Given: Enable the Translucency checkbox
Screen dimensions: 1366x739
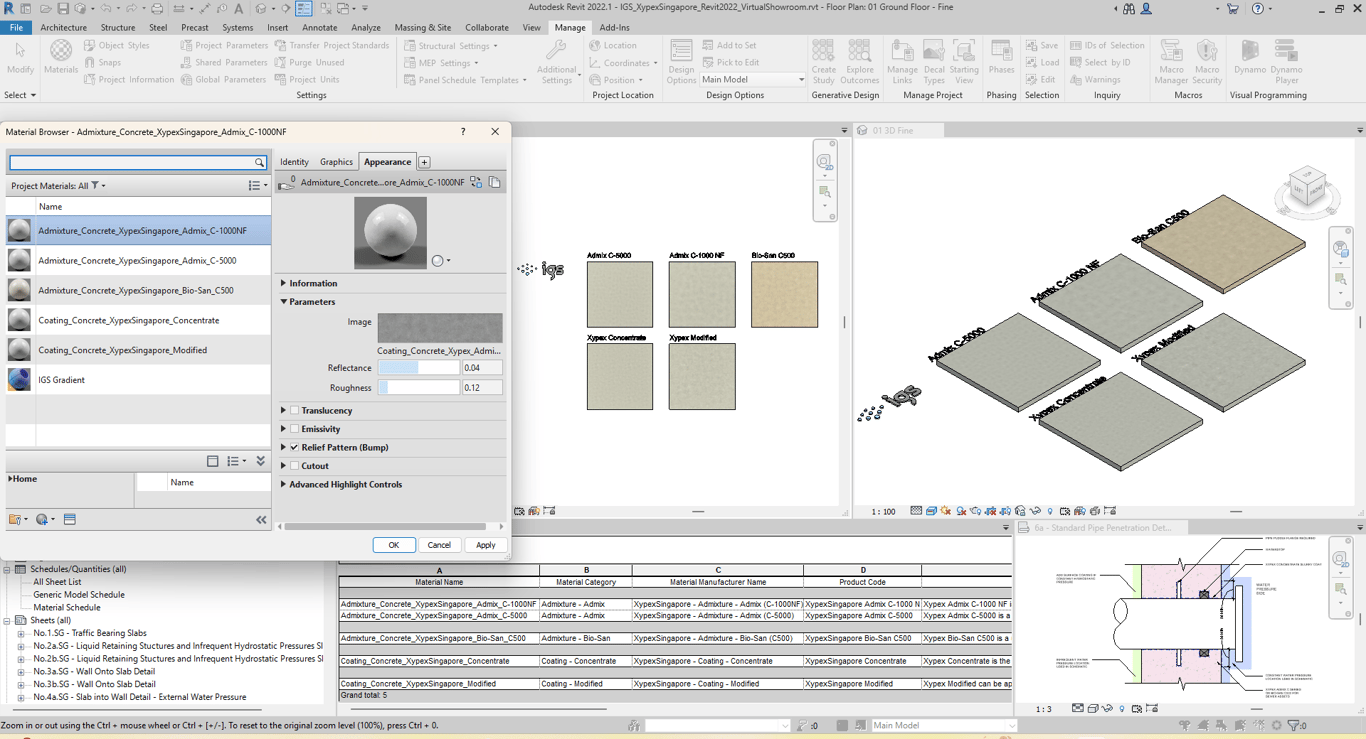Looking at the screenshot, I should (294, 410).
